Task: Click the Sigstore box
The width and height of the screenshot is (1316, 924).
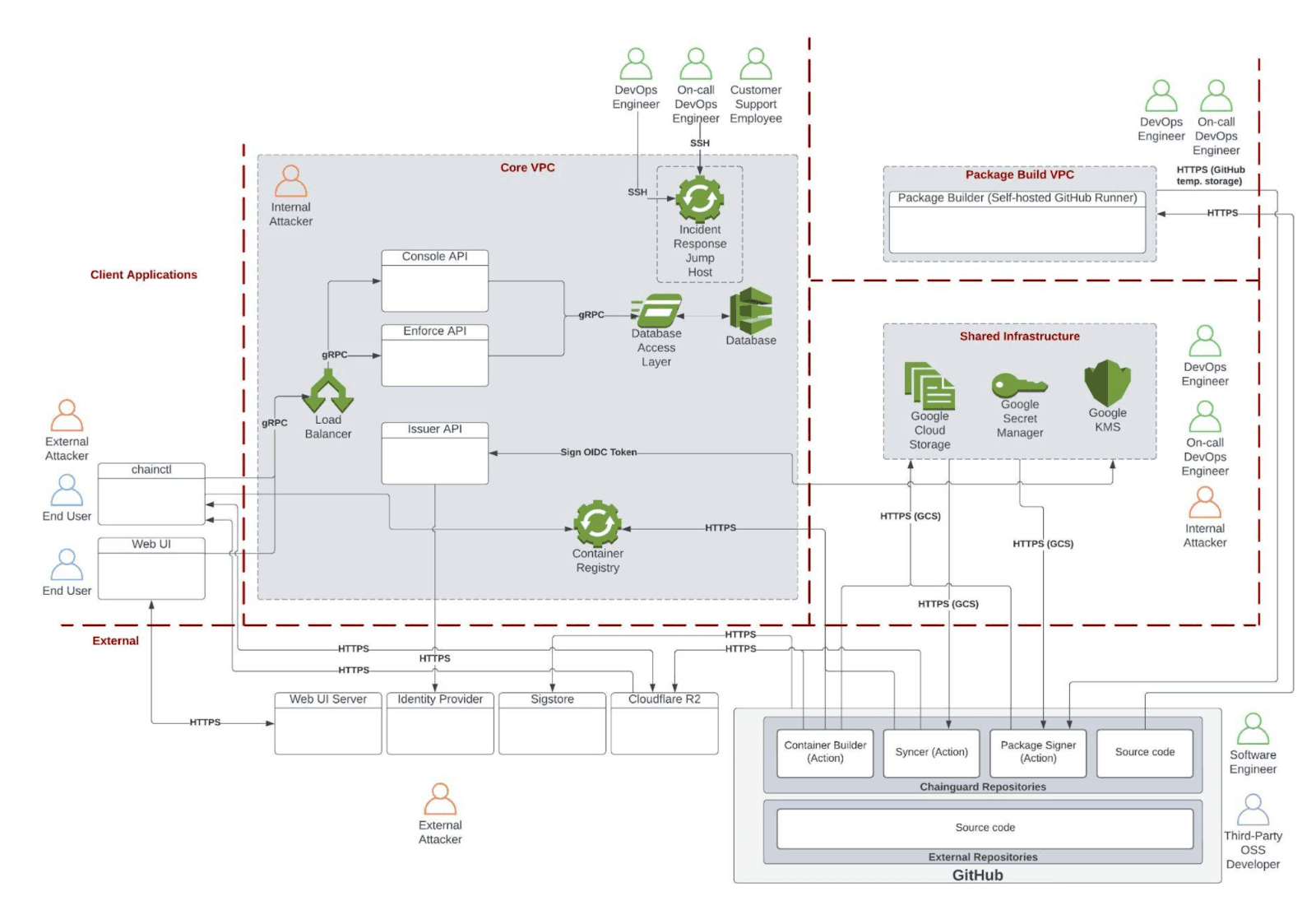Action: [552, 723]
